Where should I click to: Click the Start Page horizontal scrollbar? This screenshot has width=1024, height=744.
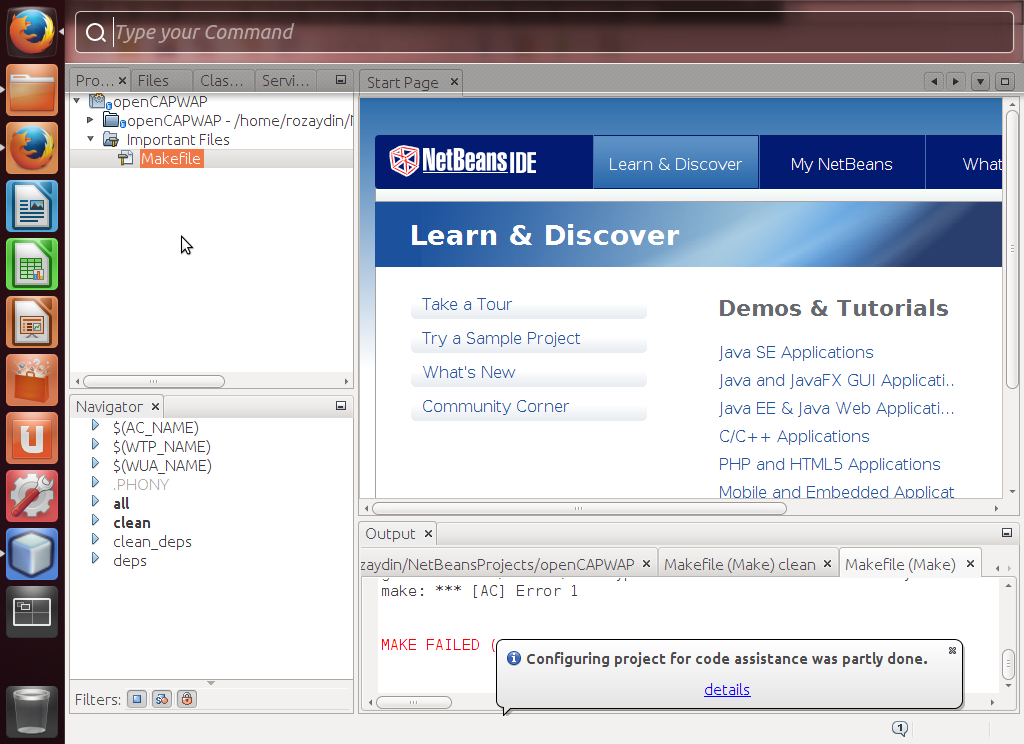pyautogui.click(x=579, y=508)
